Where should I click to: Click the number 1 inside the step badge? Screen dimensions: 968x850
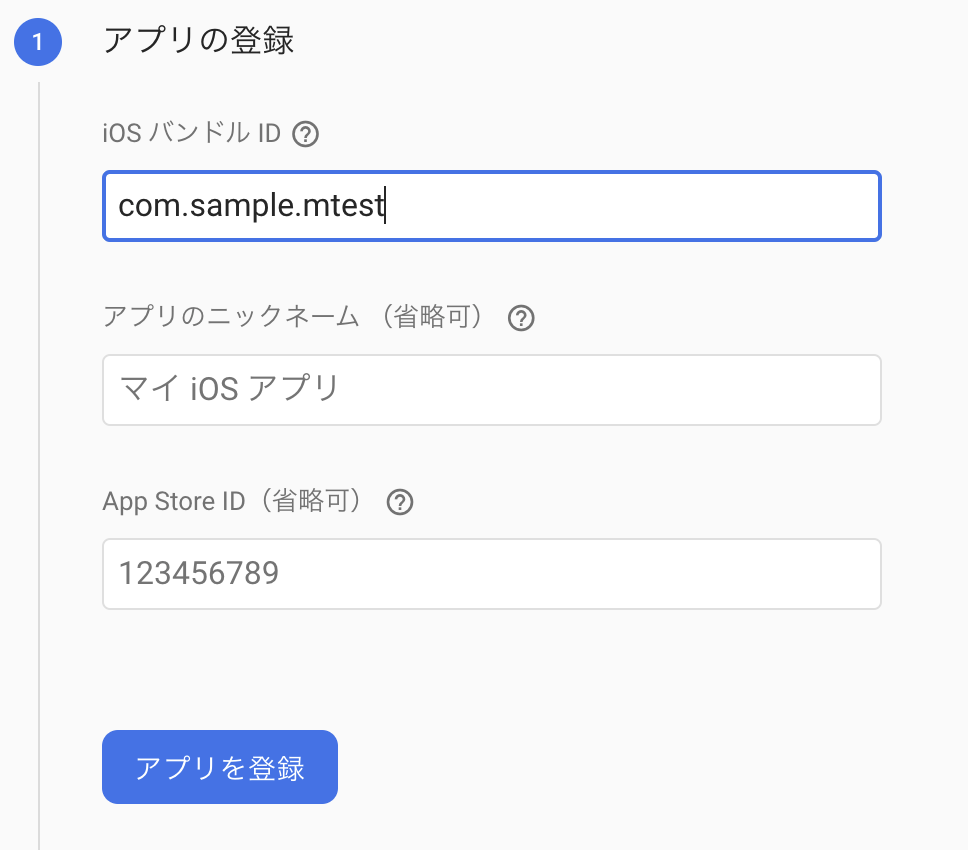click(x=38, y=42)
